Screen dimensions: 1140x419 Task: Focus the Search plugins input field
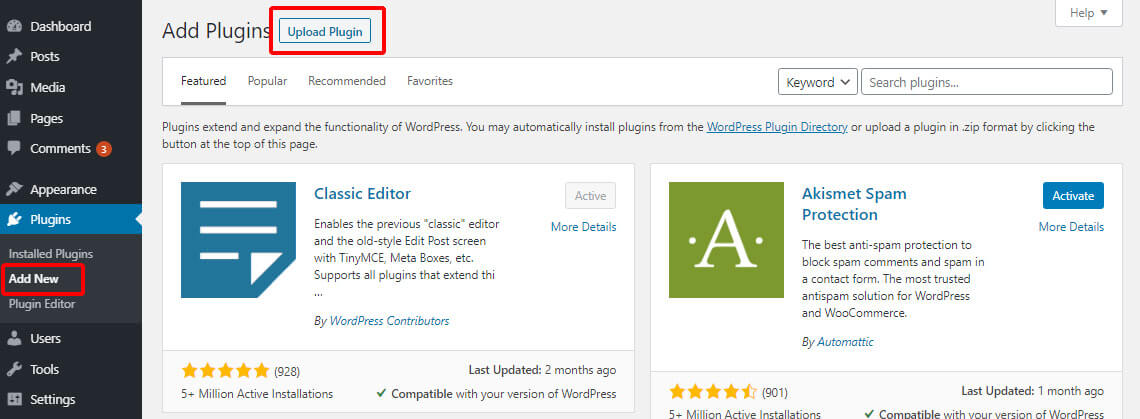click(987, 81)
